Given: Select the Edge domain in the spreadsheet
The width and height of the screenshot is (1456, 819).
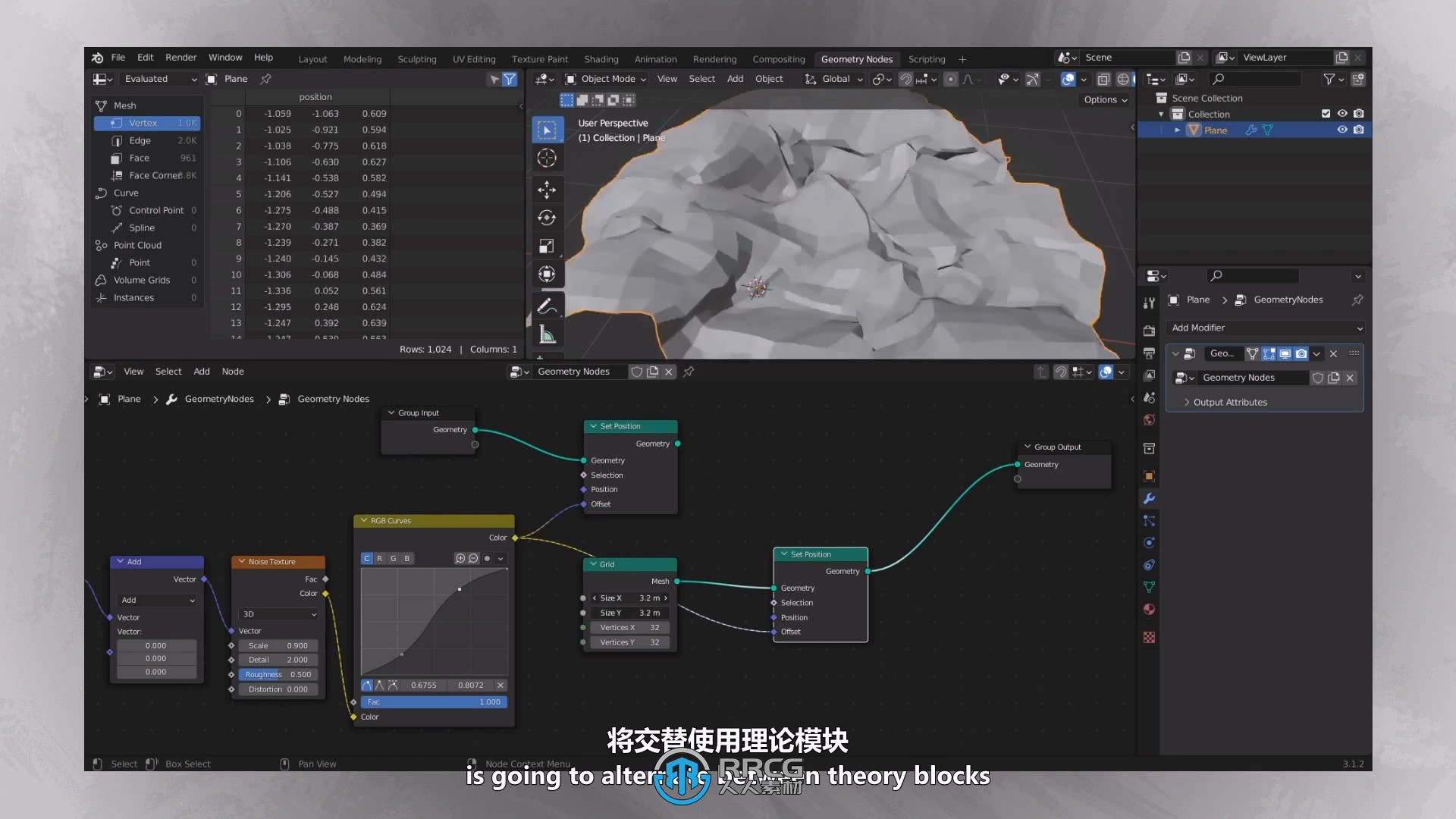Looking at the screenshot, I should click(x=147, y=140).
